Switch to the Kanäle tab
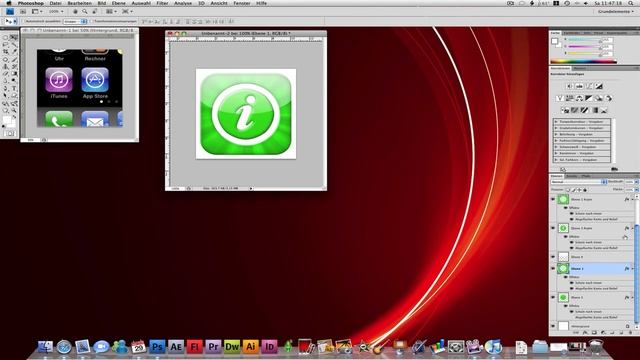The image size is (640, 360). (x=571, y=176)
